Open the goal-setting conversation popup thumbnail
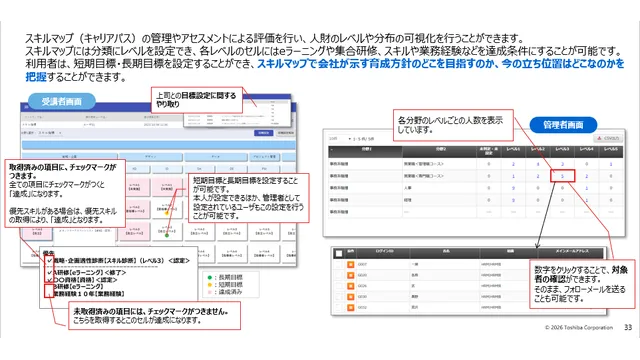This screenshot has height=360, width=640. tap(237, 111)
